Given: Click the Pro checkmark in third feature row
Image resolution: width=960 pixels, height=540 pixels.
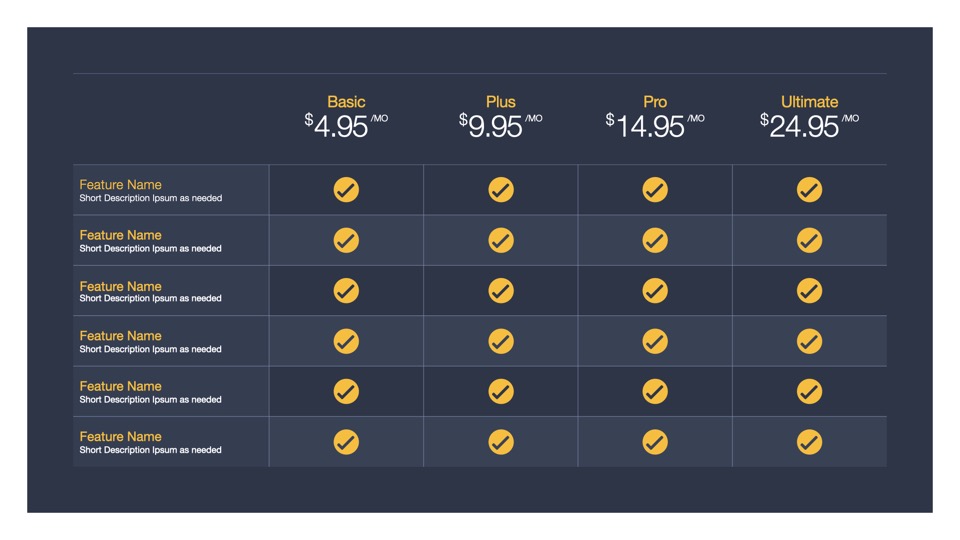Looking at the screenshot, I should tap(655, 291).
